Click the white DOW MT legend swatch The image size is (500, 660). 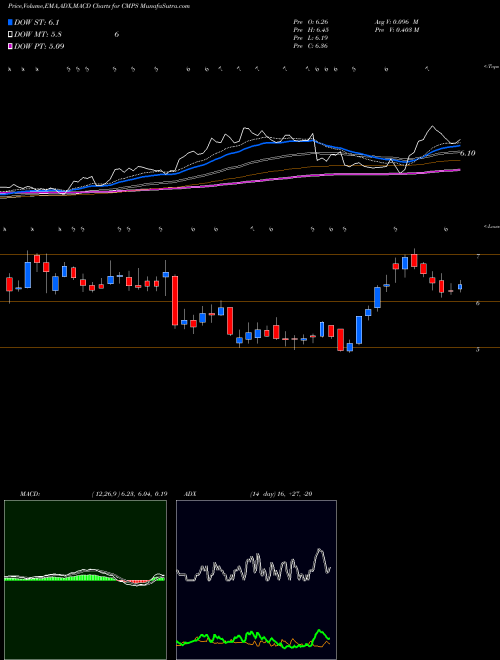[11, 35]
